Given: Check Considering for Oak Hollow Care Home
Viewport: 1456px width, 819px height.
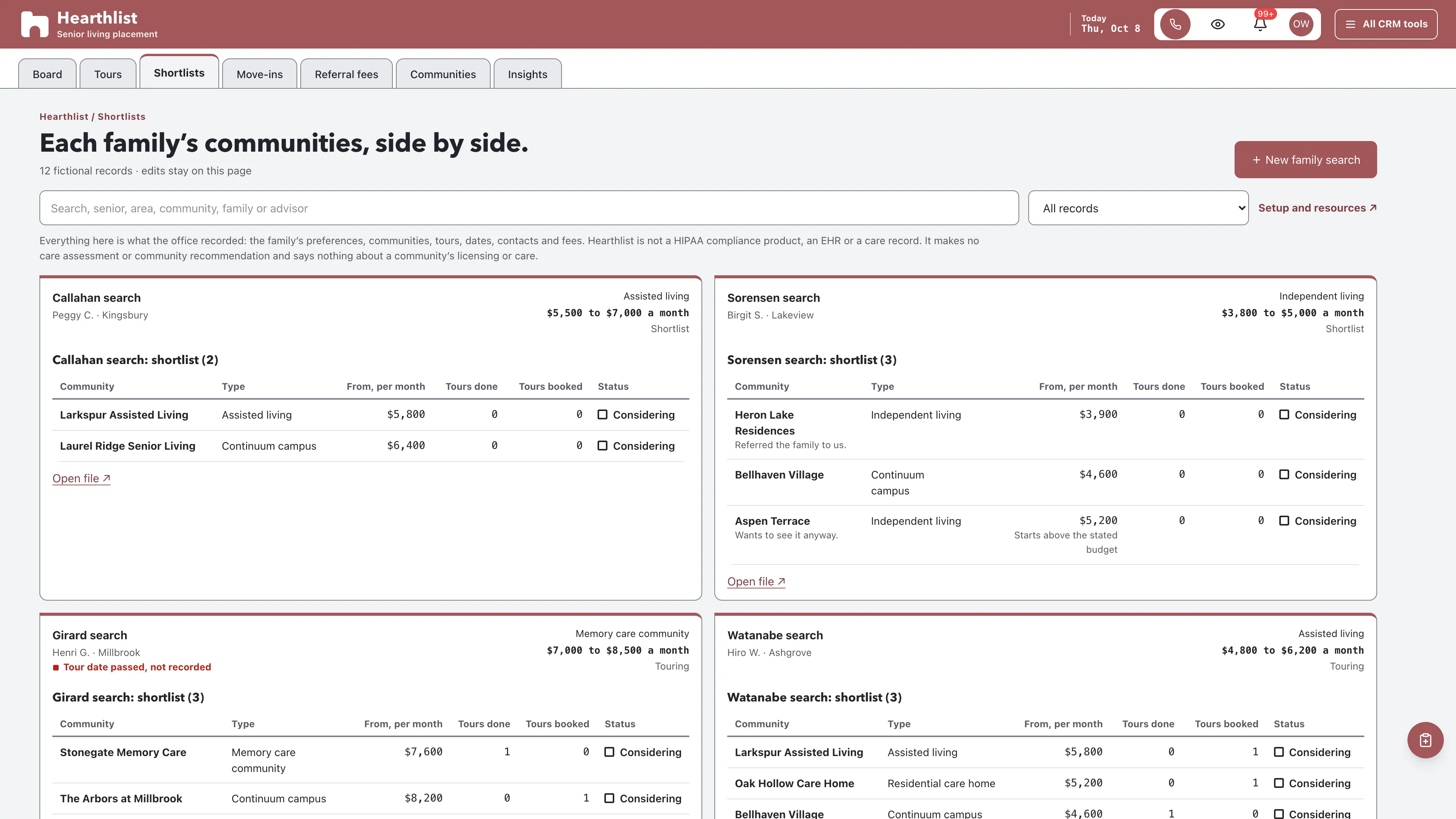Looking at the screenshot, I should coord(1279,783).
